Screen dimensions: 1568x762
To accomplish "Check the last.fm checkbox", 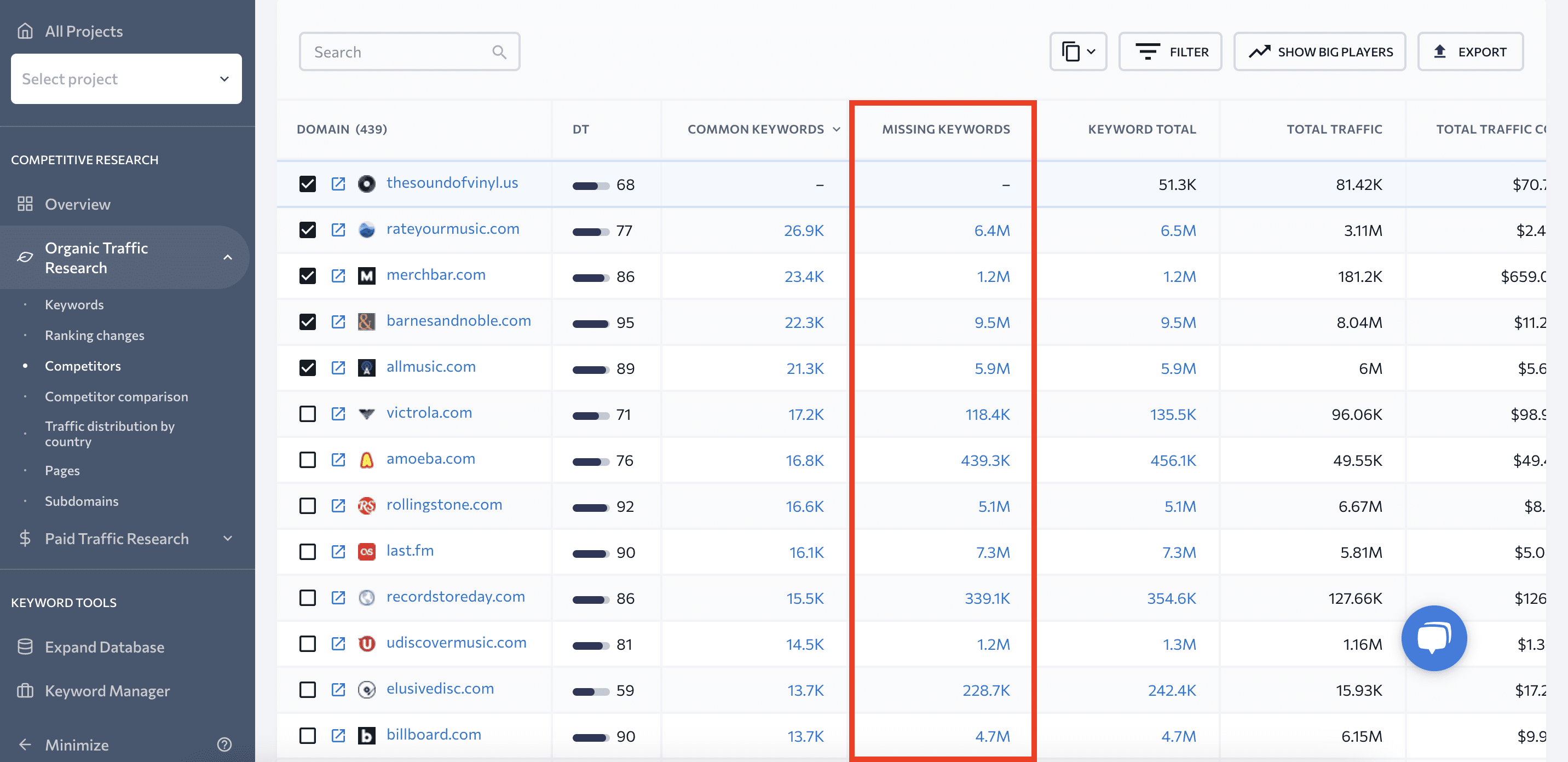I will (x=308, y=551).
